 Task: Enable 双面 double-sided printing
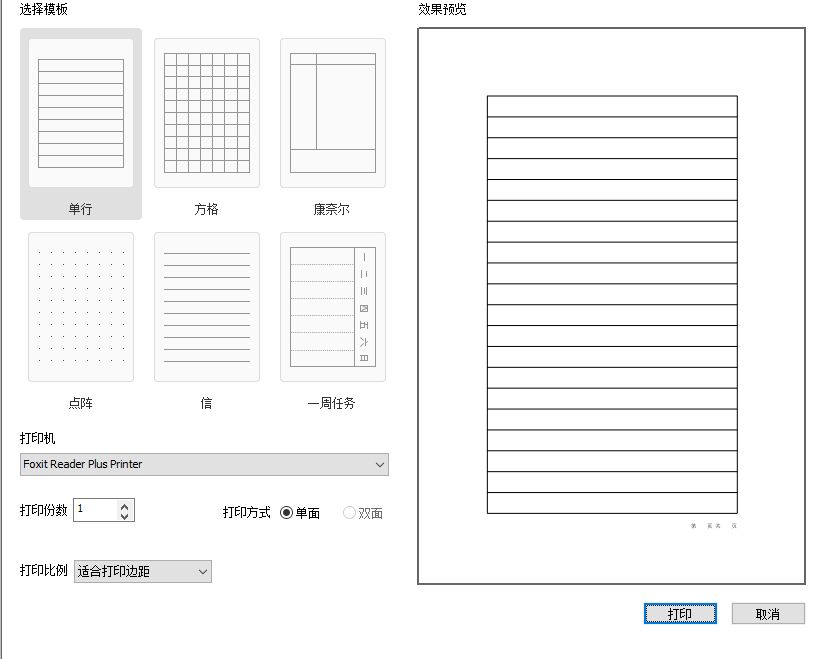[x=349, y=511]
